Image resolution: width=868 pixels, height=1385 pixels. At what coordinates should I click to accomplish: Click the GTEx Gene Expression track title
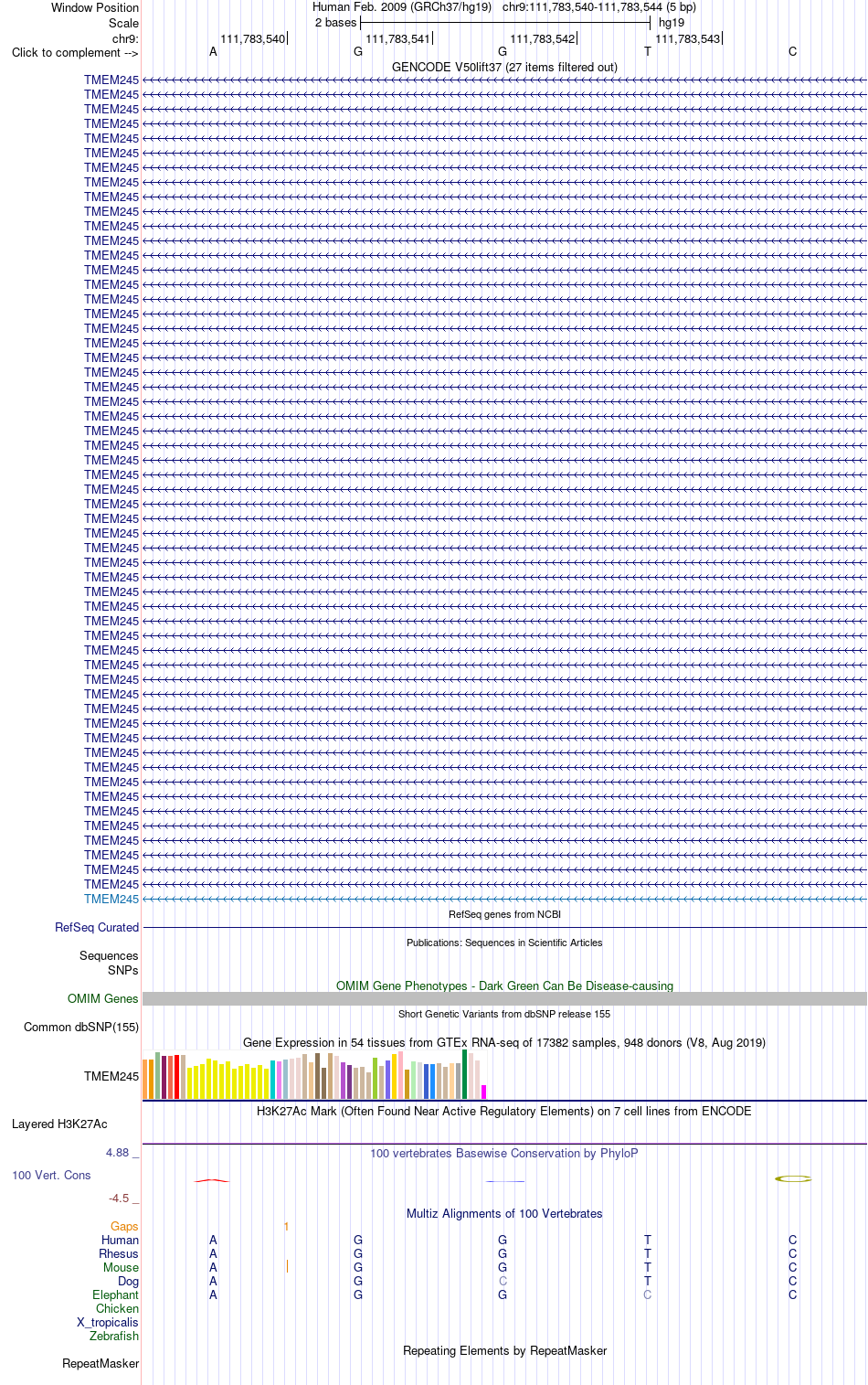504,1042
